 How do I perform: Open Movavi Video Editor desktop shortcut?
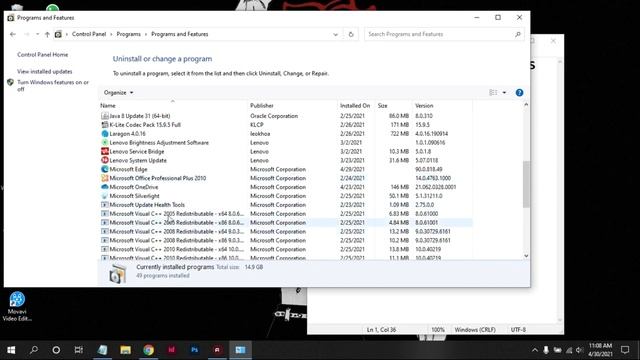[x=17, y=306]
